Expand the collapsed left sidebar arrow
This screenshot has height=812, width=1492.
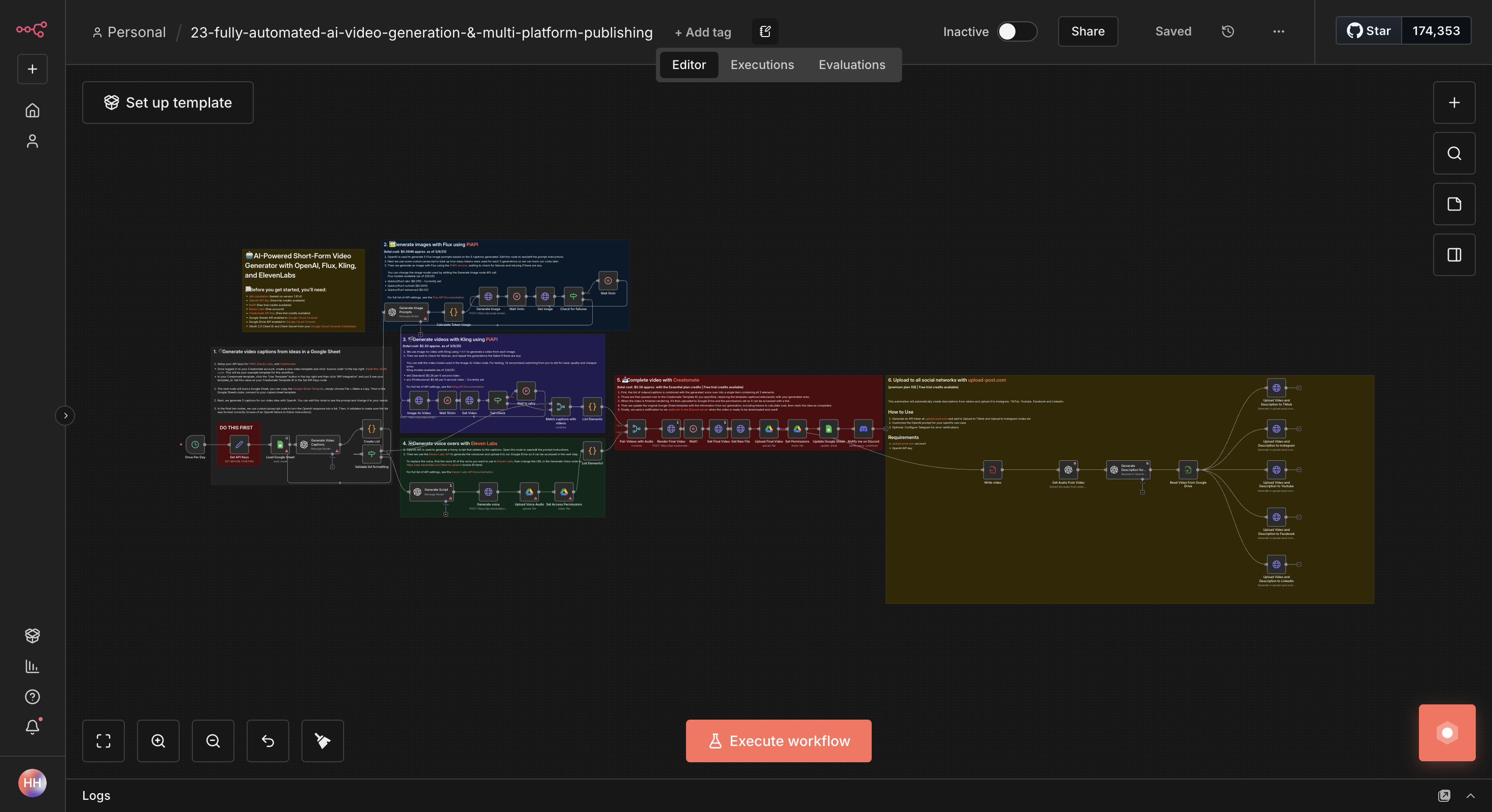(x=65, y=415)
